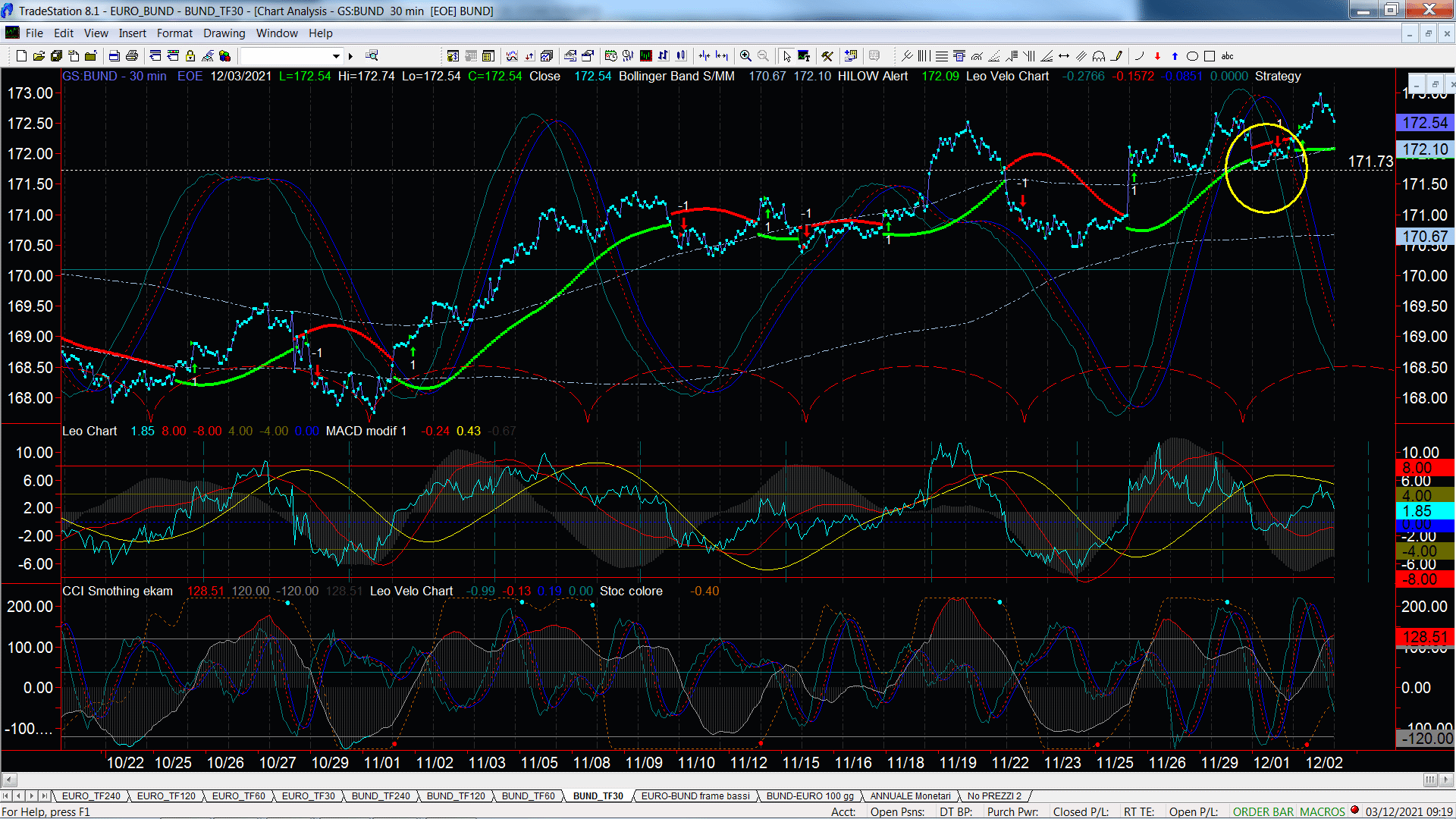The height and width of the screenshot is (819, 1456).
Task: Click the print preview icon
Action: click(114, 56)
